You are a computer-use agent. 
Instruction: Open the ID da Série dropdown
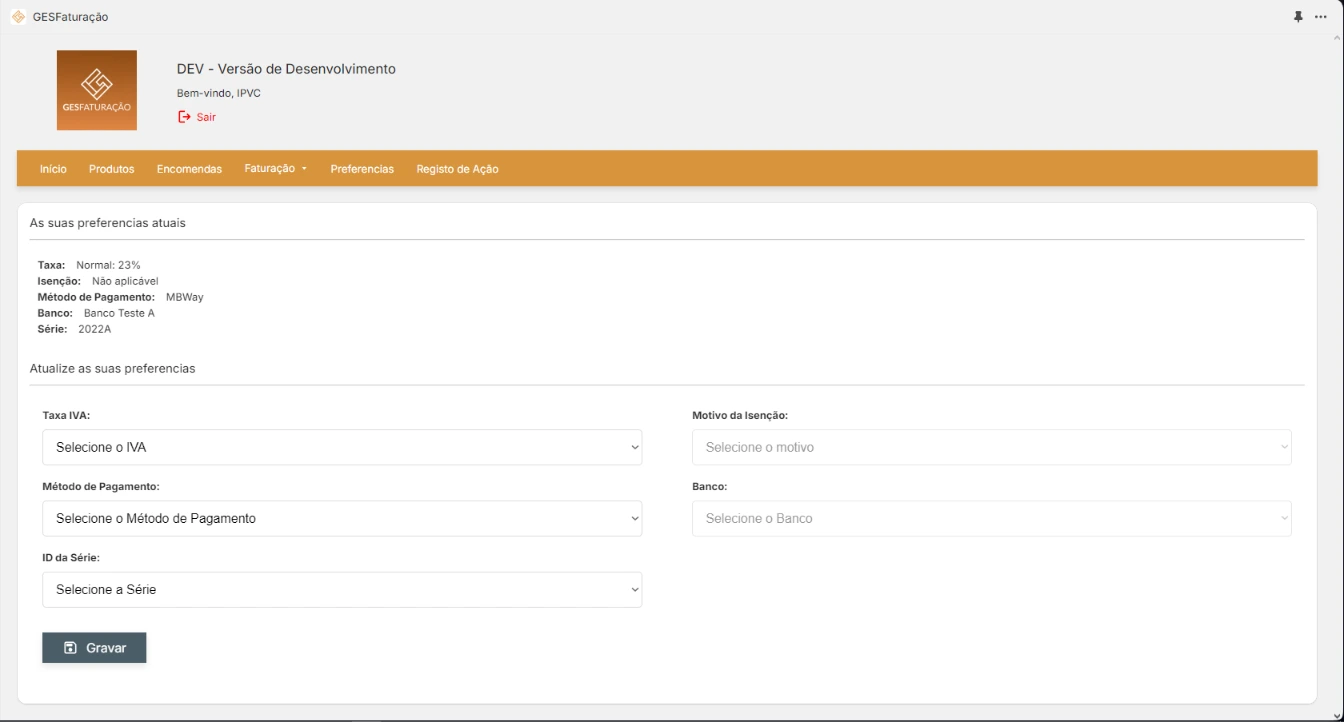(342, 590)
